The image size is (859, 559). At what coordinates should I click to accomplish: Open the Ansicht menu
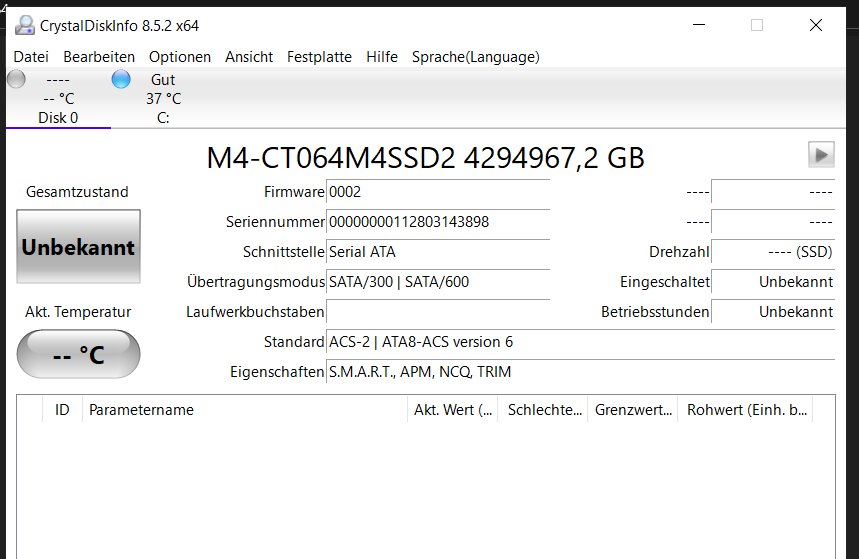click(249, 57)
